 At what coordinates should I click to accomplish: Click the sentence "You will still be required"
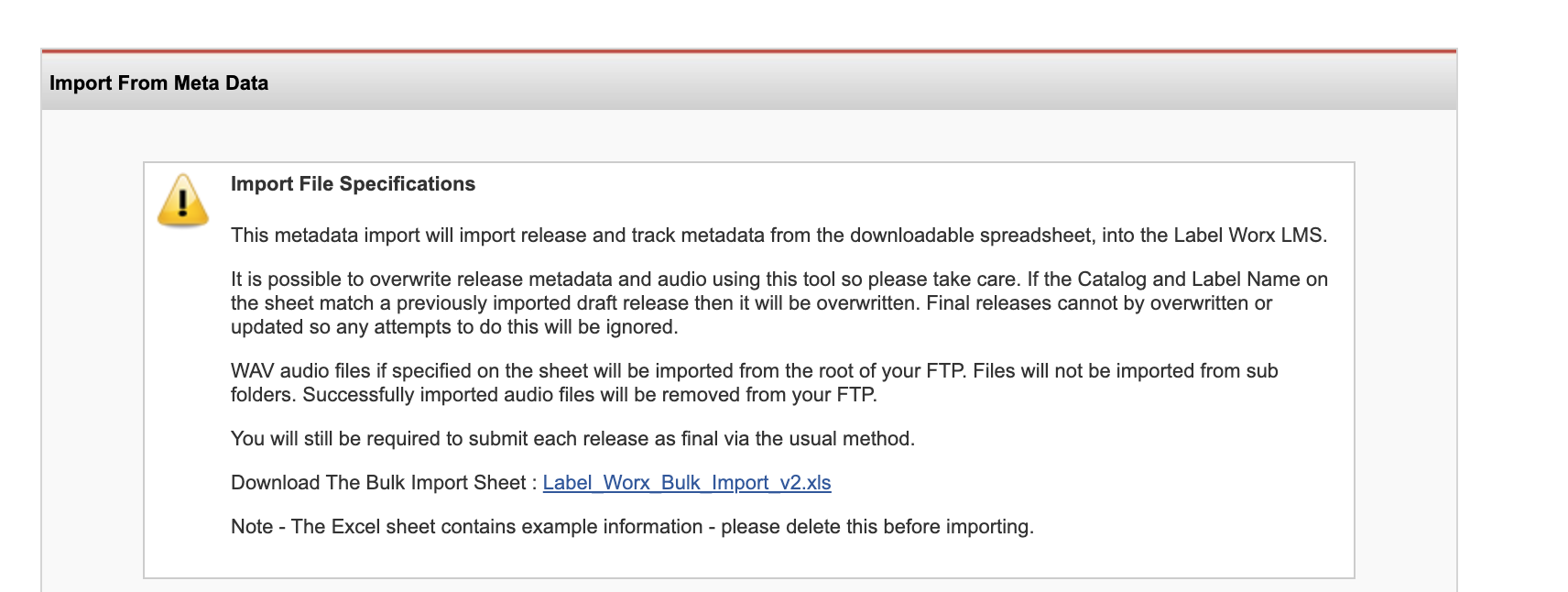pos(572,439)
